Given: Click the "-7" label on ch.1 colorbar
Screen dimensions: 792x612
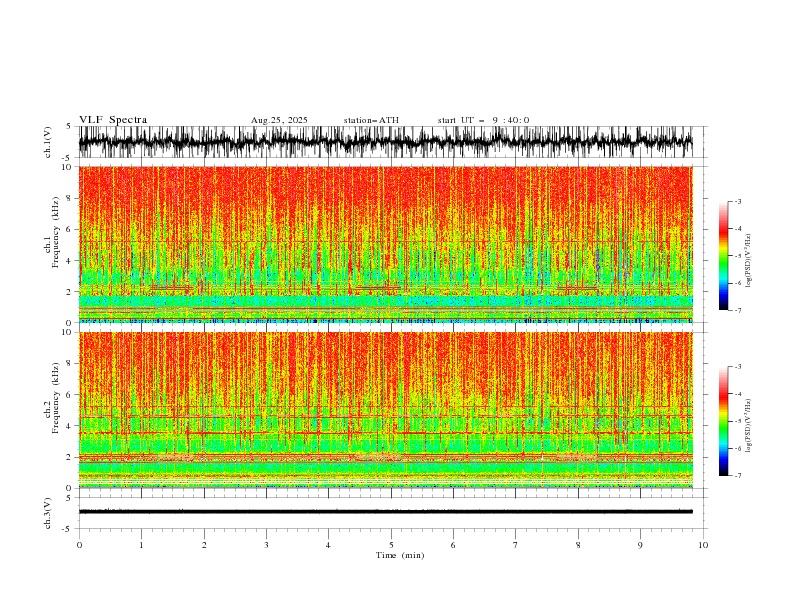Looking at the screenshot, I should point(738,310).
